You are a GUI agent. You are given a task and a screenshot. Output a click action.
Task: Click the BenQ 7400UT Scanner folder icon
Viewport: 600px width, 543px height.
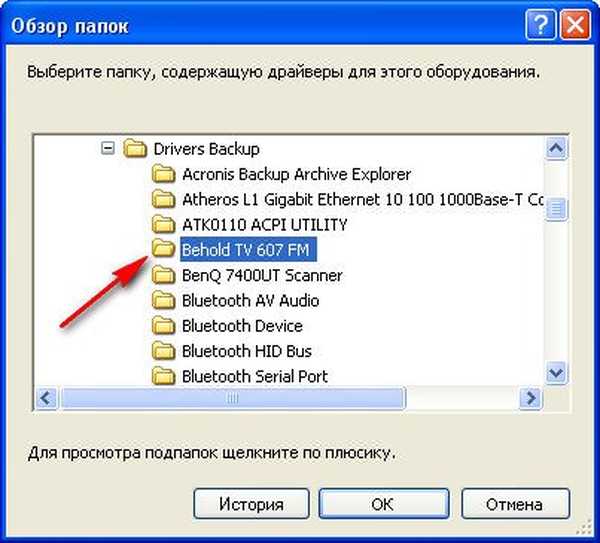(163, 275)
